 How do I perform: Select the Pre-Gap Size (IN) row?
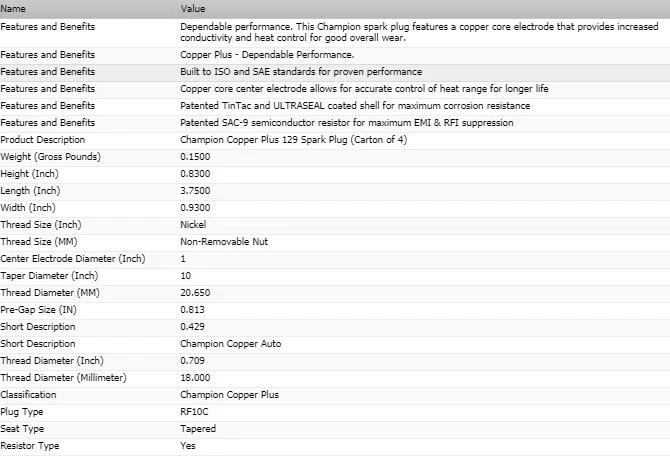click(x=335, y=310)
